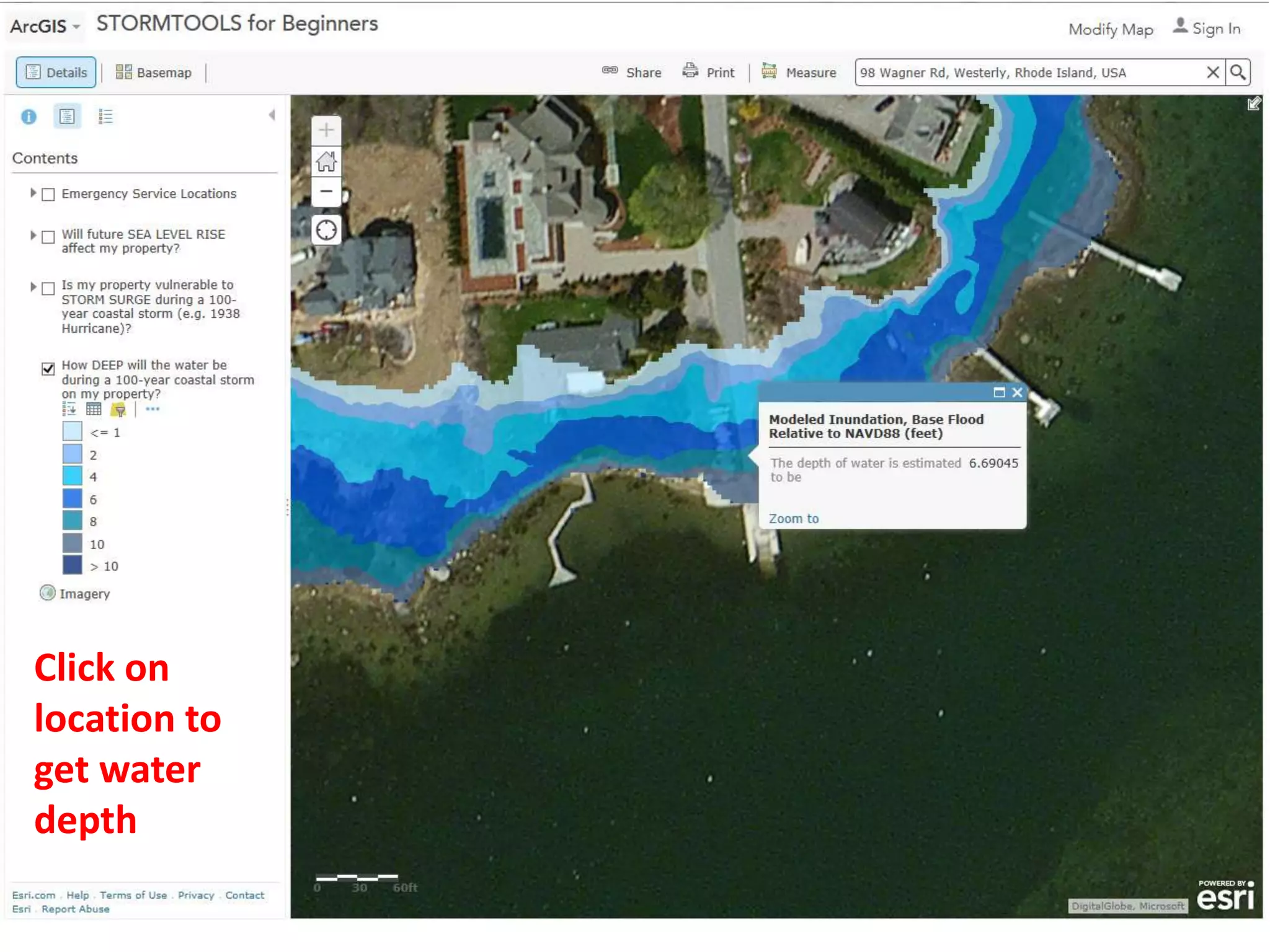
Task: Uncheck the How DEEP water layer
Action: coord(48,369)
